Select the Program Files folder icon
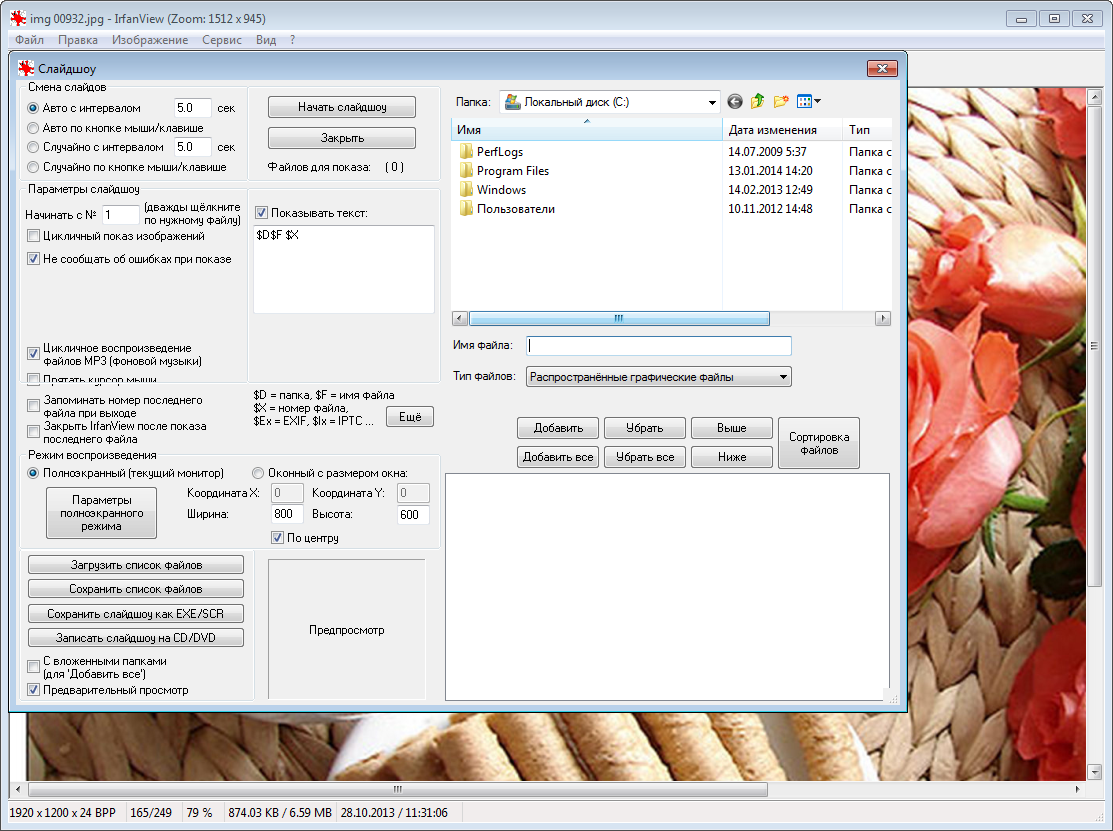Viewport: 1113px width, 831px height. tap(466, 171)
